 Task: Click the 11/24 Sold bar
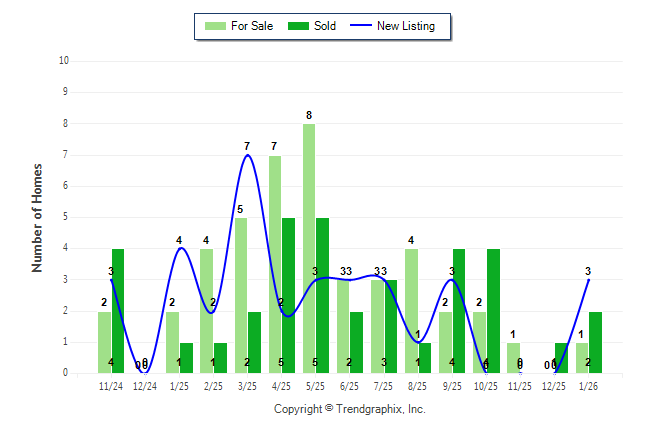(118, 310)
